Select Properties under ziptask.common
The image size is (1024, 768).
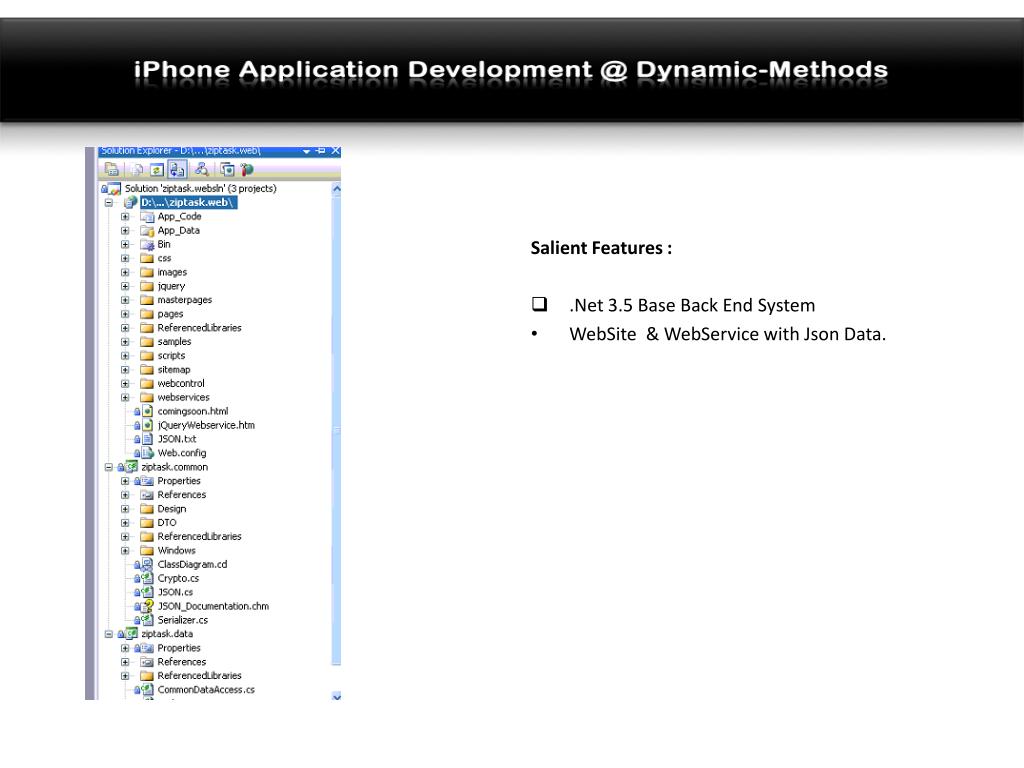point(179,481)
